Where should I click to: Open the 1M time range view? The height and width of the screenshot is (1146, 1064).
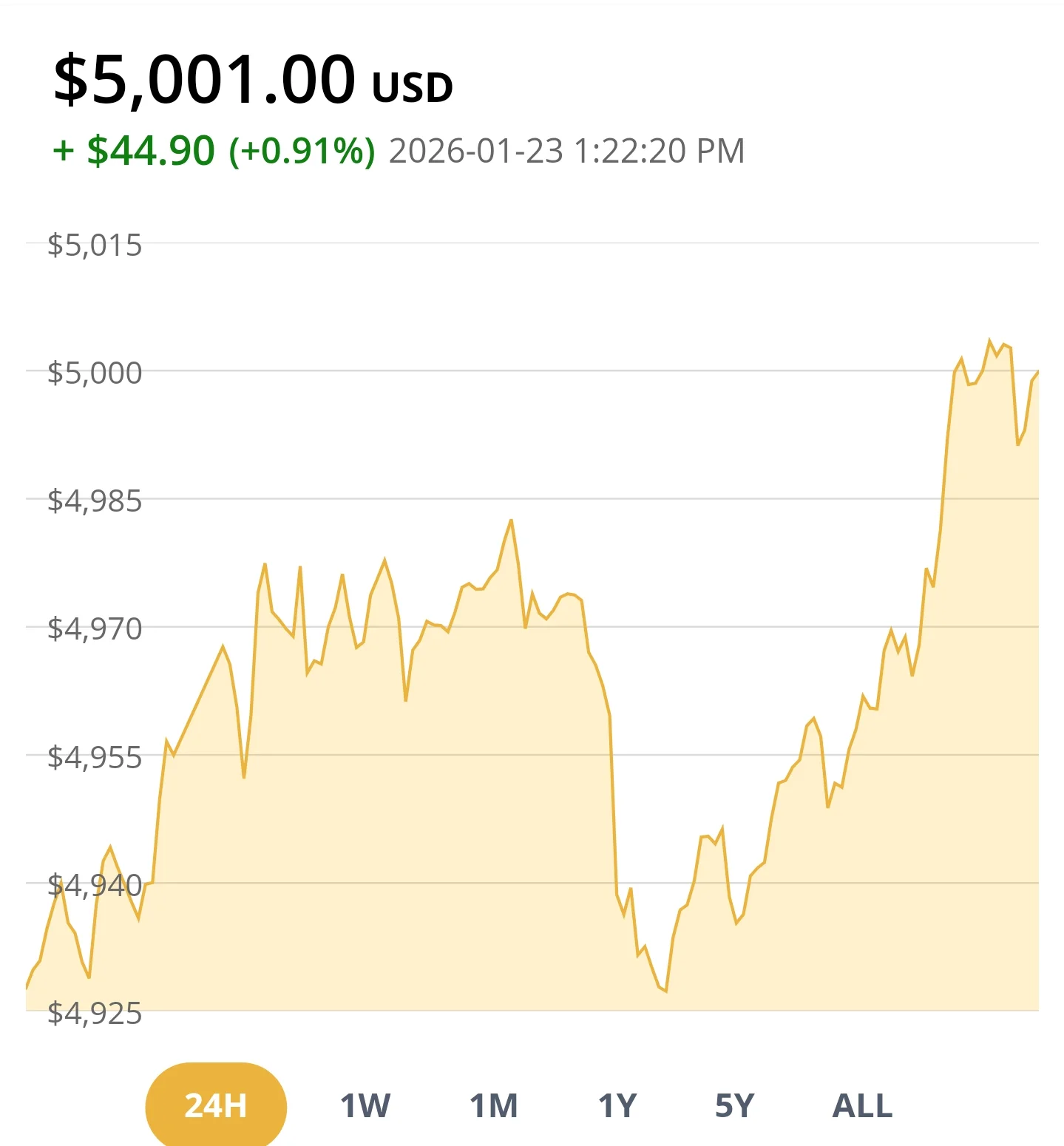click(x=493, y=1106)
